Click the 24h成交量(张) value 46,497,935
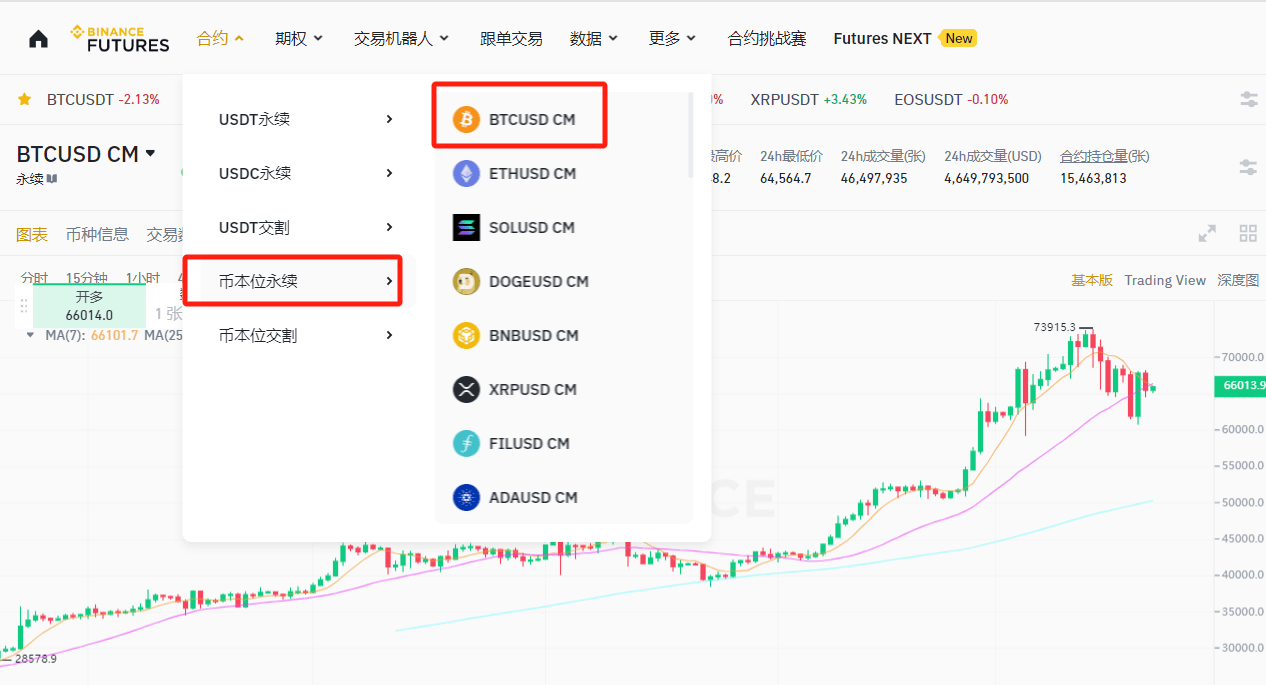This screenshot has height=685, width=1266. click(874, 178)
